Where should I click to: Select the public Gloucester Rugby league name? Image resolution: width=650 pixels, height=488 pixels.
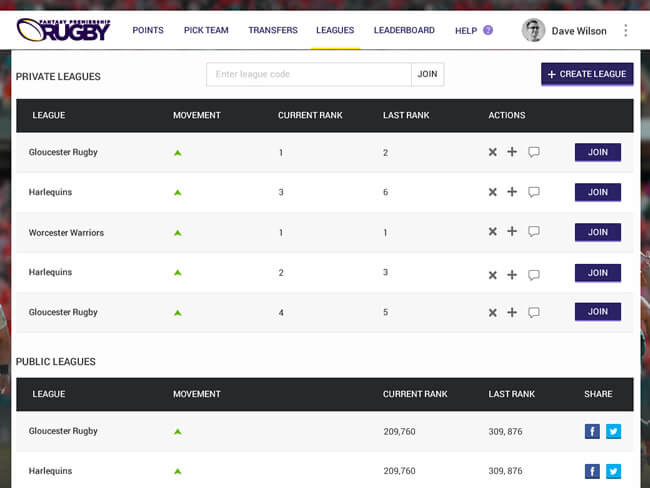pyautogui.click(x=63, y=431)
